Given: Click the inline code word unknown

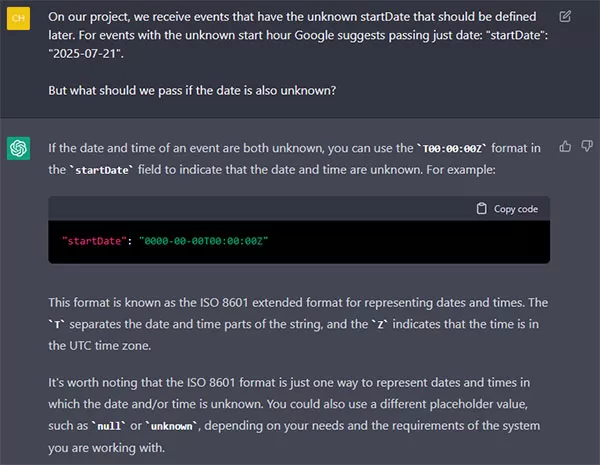Looking at the screenshot, I should coord(171,426).
